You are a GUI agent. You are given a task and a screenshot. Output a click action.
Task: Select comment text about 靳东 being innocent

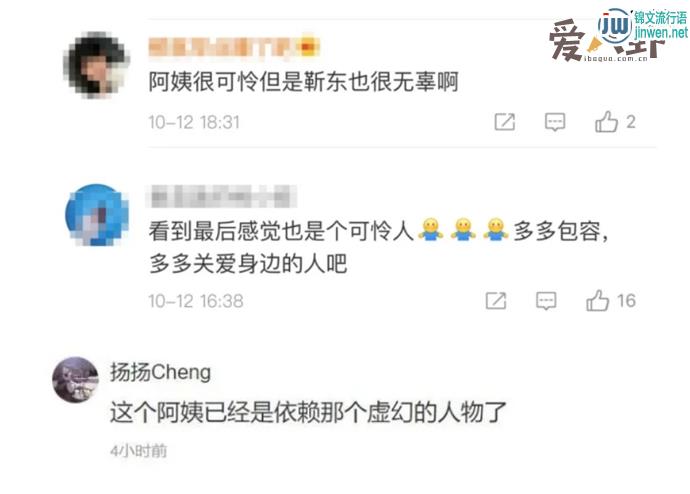coord(303,82)
